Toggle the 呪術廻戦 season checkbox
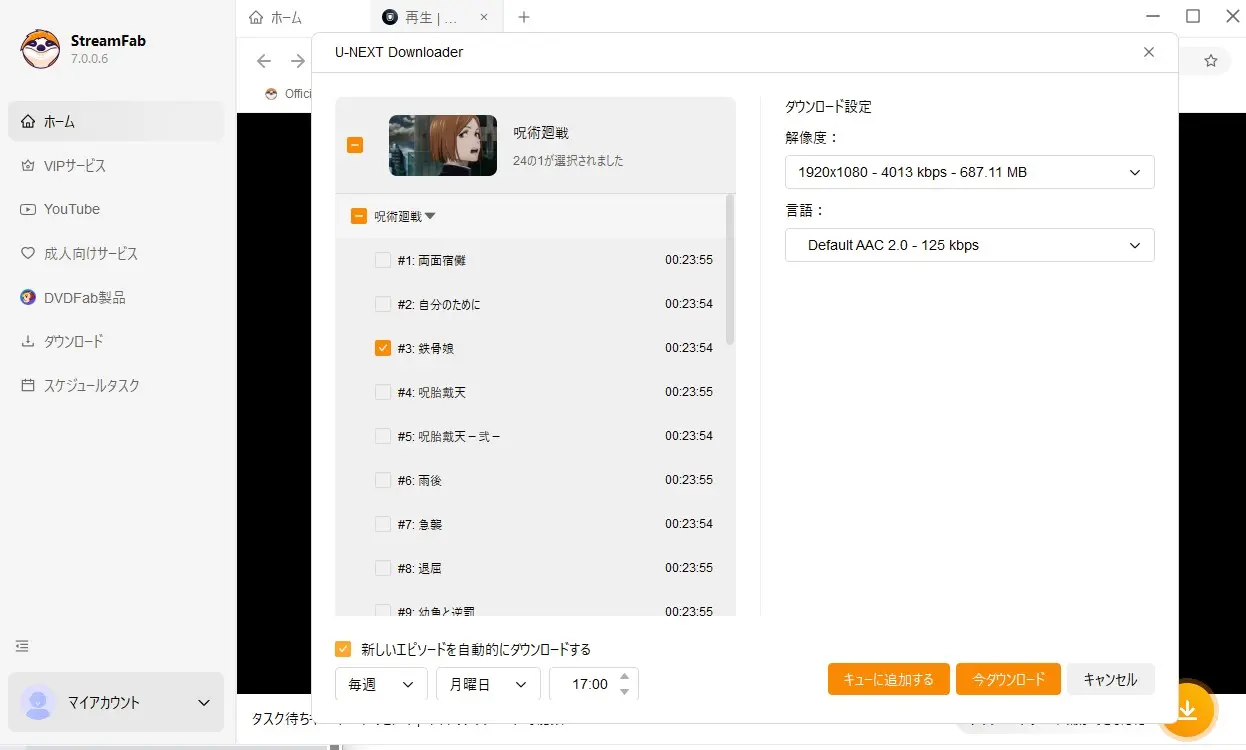 click(359, 216)
